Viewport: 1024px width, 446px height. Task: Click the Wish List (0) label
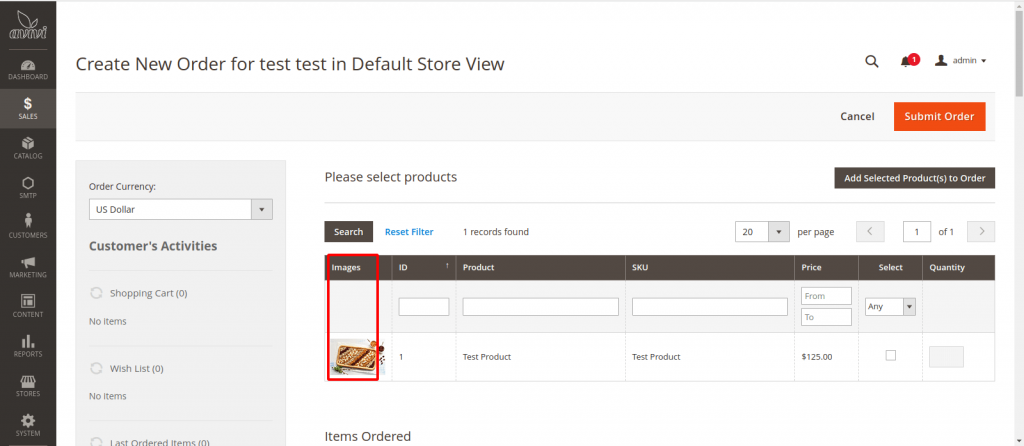(x=136, y=368)
